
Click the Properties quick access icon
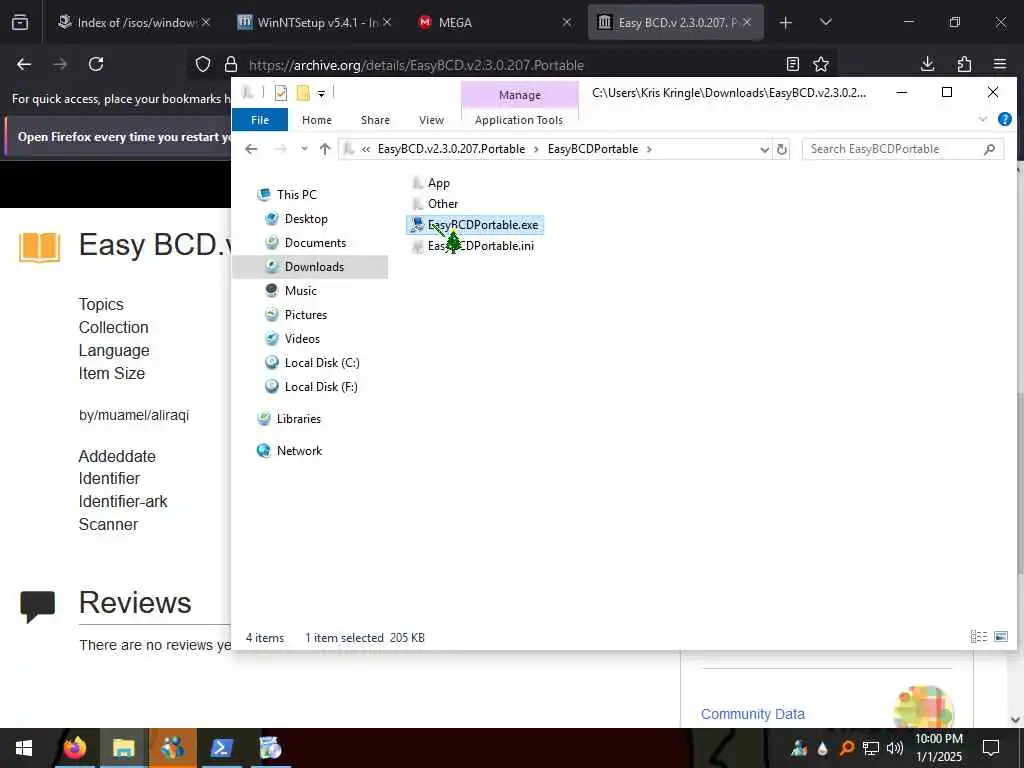point(281,93)
